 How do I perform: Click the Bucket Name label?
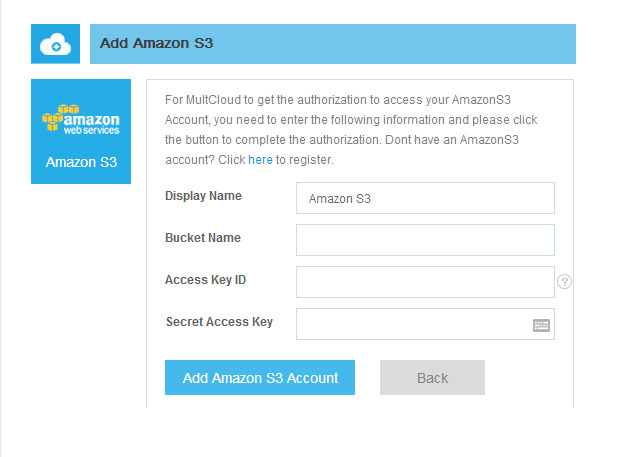(x=202, y=238)
